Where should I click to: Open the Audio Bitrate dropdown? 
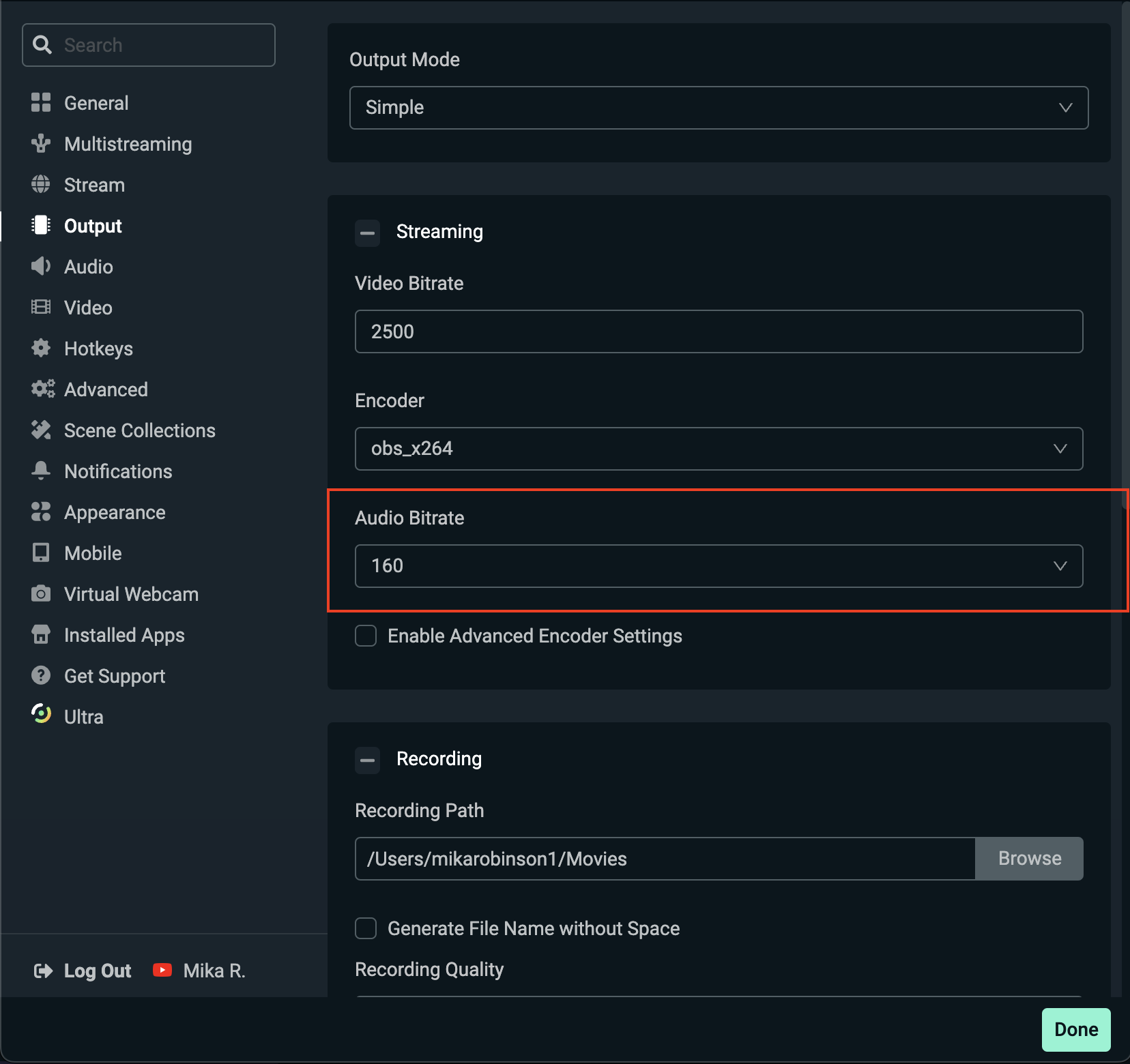[x=719, y=566]
